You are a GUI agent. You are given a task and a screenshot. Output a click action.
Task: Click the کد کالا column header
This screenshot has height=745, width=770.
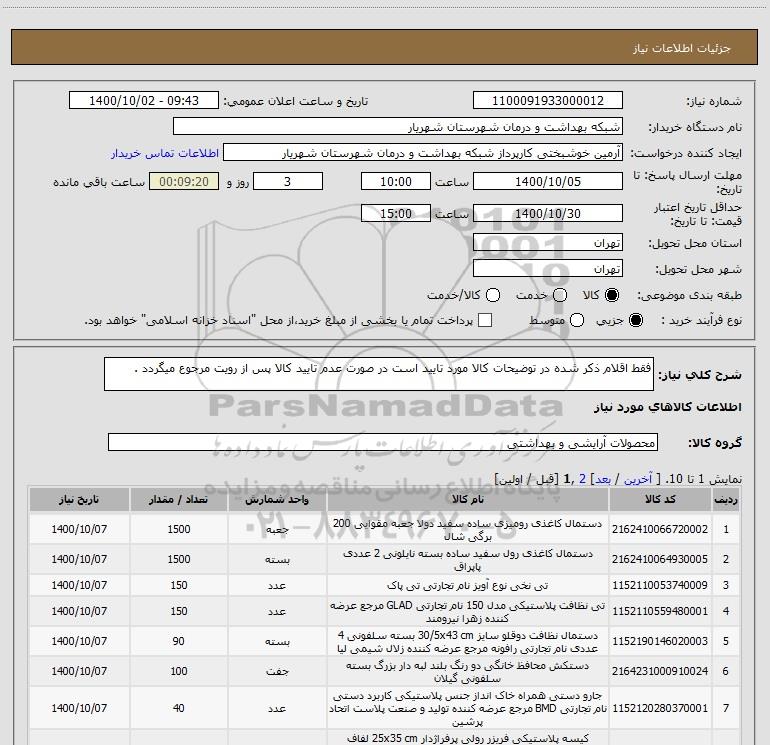coord(660,499)
